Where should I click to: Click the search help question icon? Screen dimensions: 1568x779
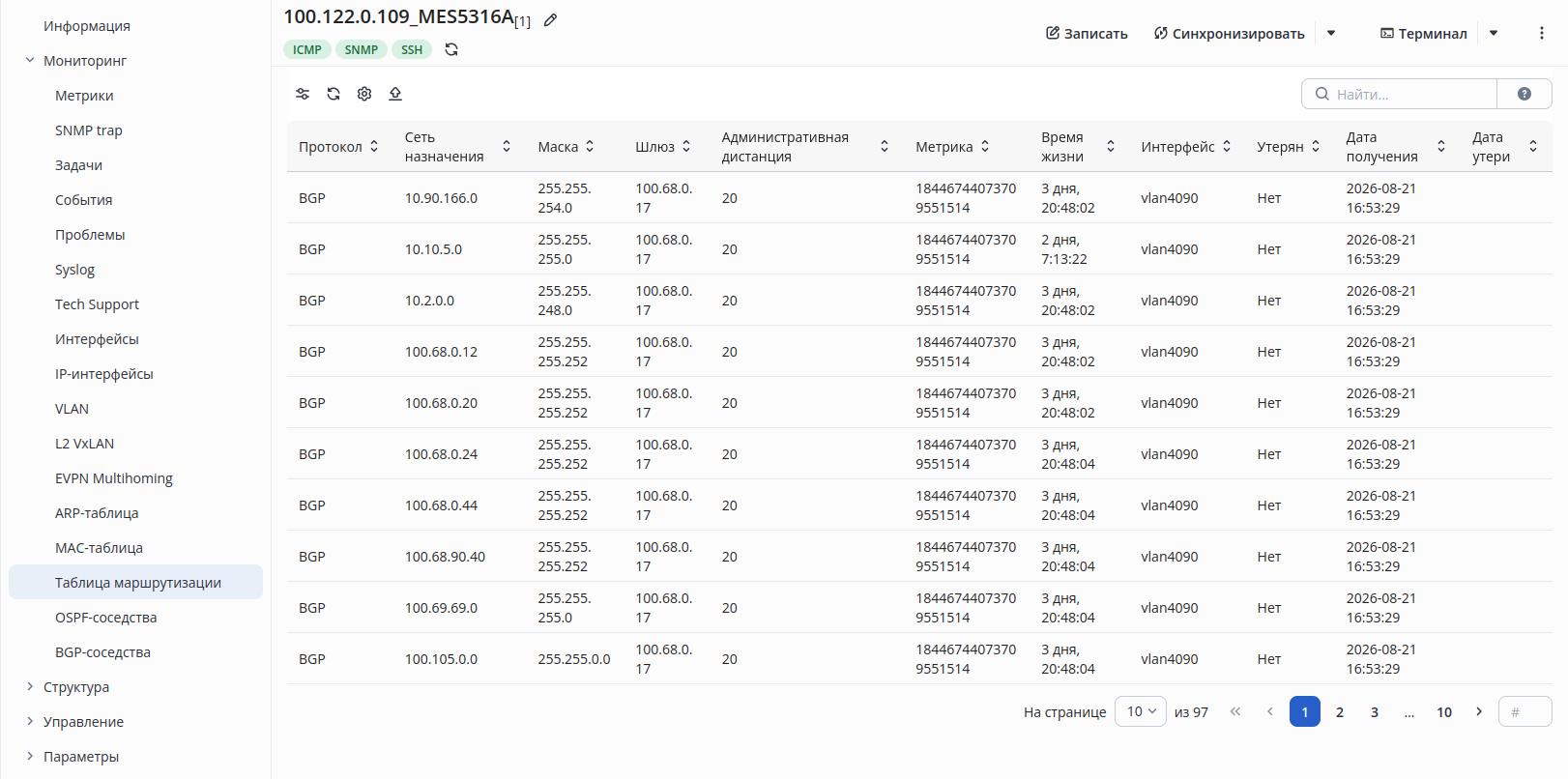pyautogui.click(x=1524, y=94)
